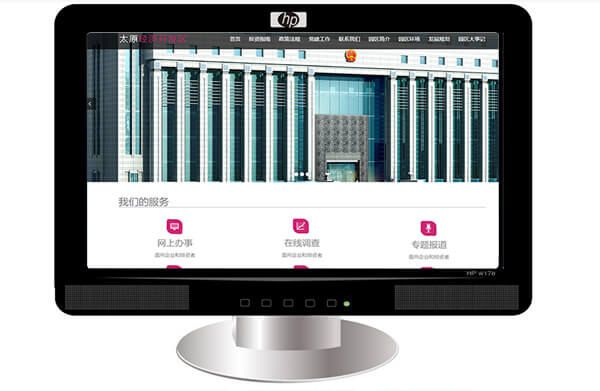Click the leftmost square monitor control button

coord(245,303)
